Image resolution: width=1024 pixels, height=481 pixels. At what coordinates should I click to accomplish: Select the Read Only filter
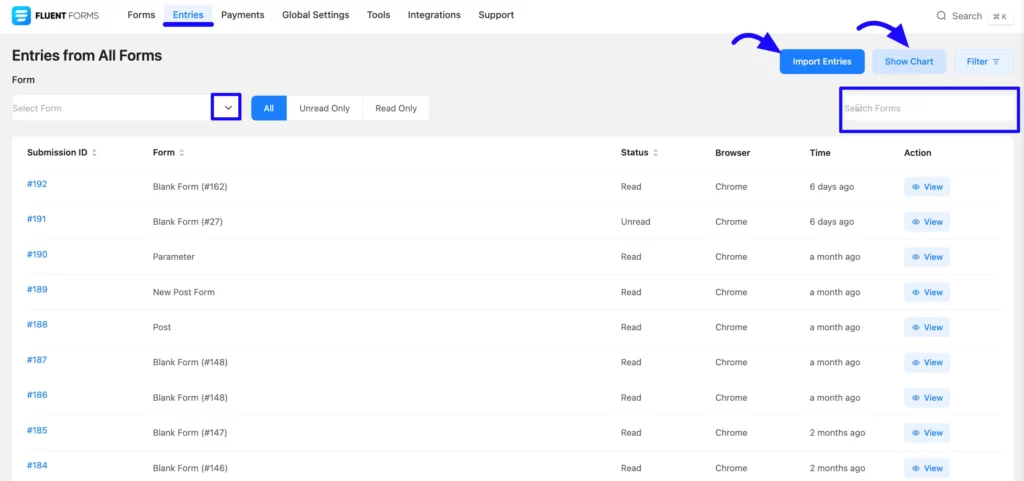[396, 108]
